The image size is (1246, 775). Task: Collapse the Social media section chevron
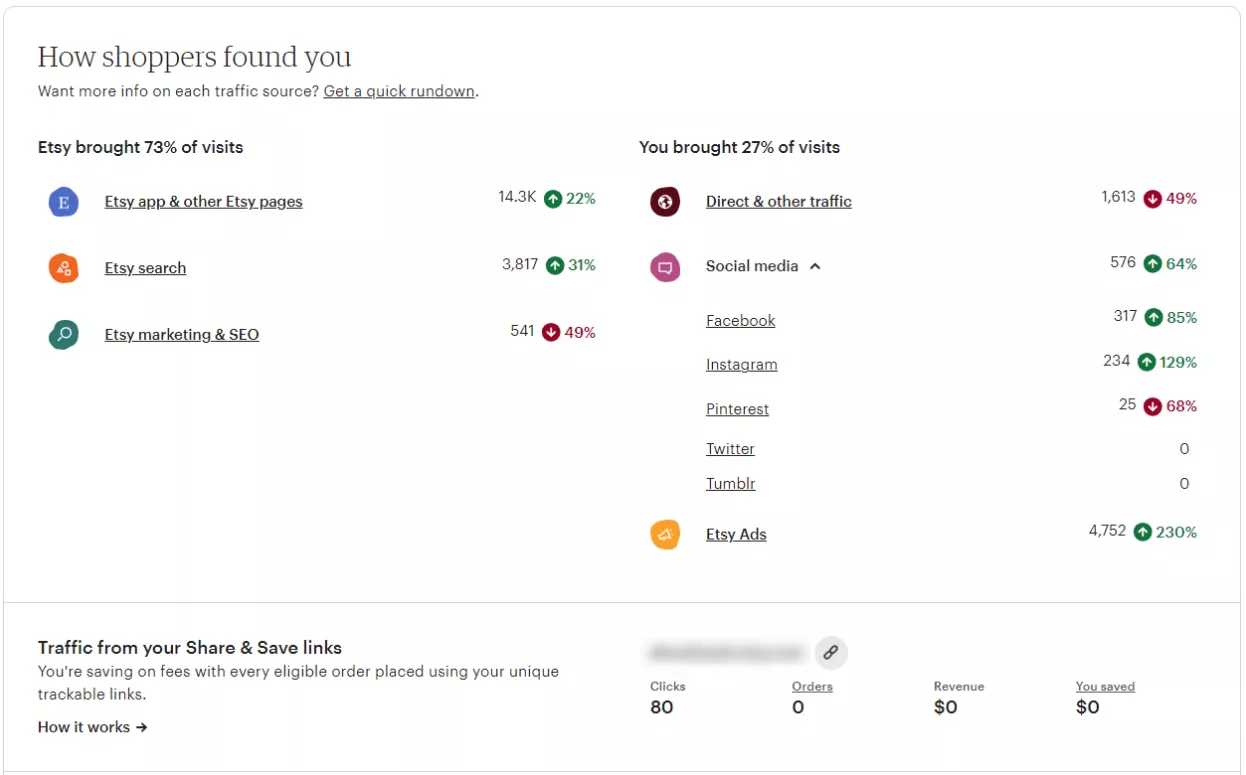815,267
